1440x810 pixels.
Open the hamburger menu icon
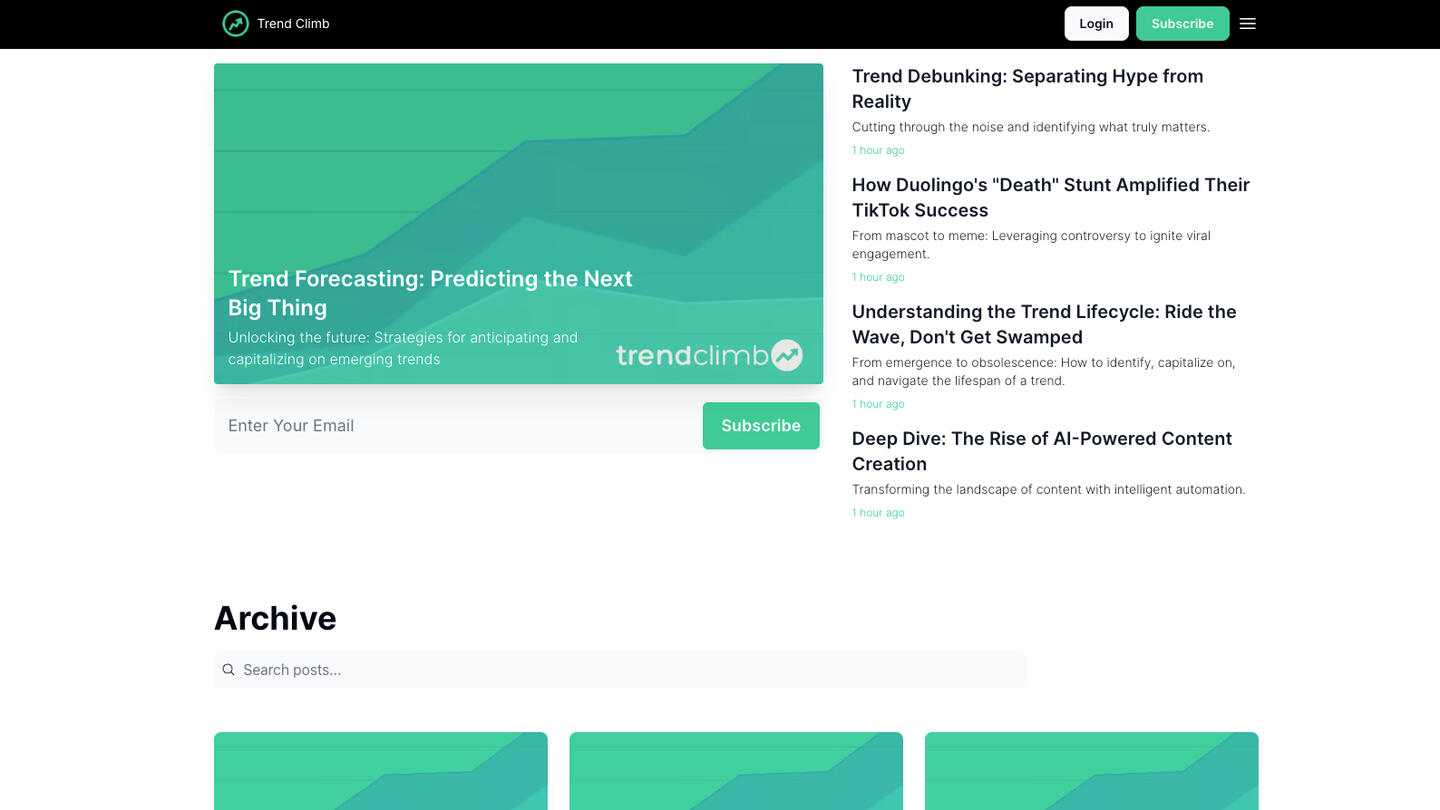click(x=1247, y=24)
